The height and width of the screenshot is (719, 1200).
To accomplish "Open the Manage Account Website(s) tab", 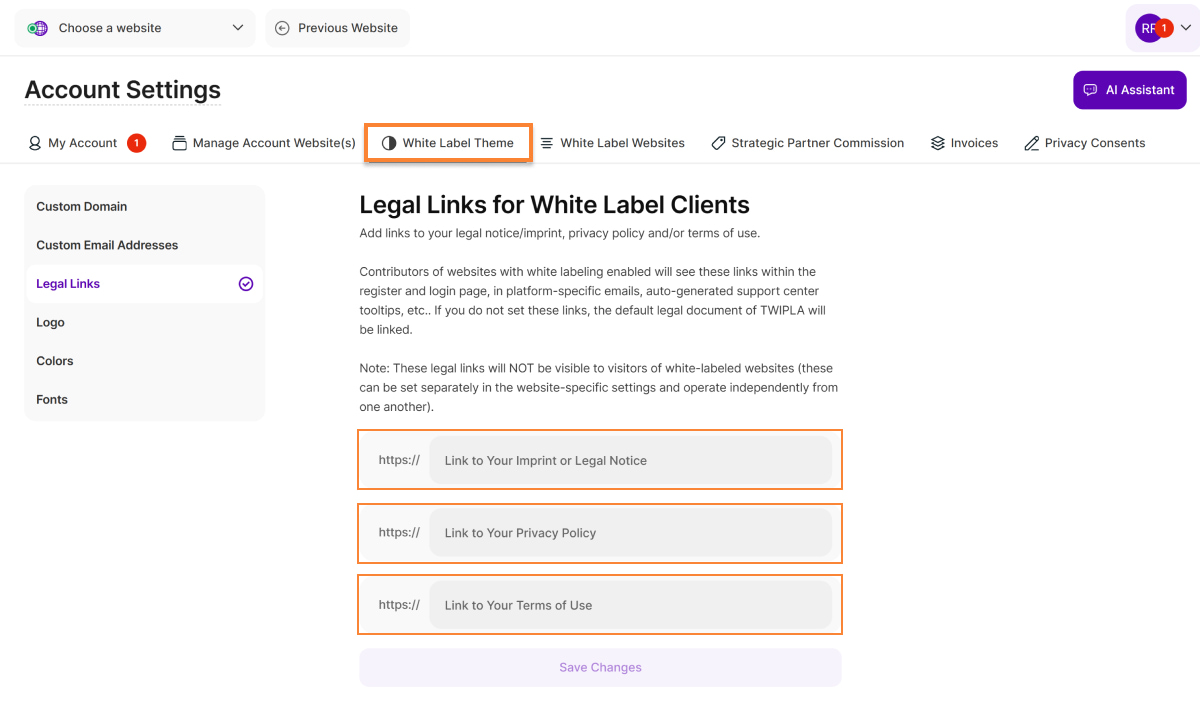I will point(264,143).
